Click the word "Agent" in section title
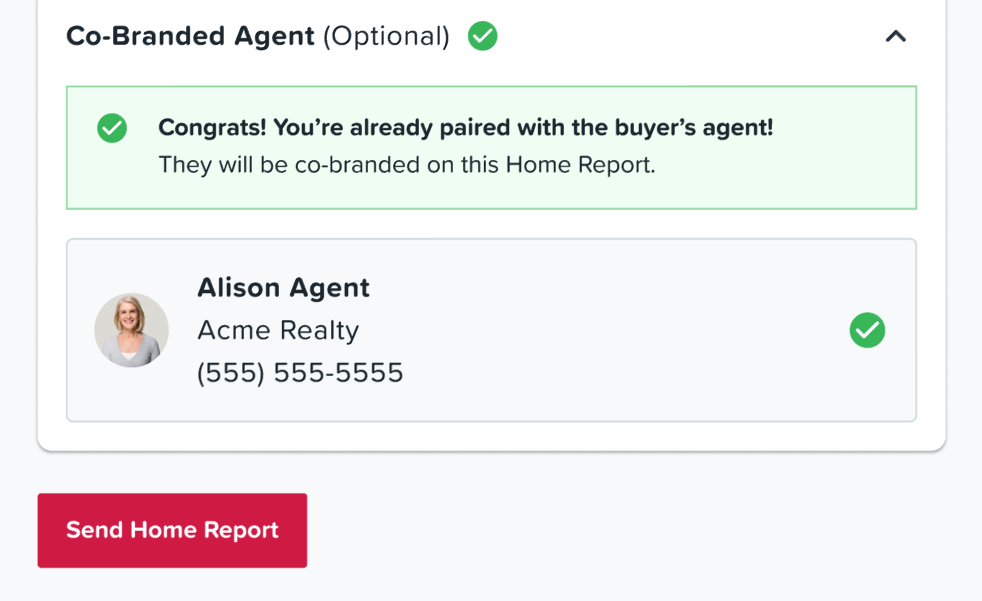 [x=274, y=36]
